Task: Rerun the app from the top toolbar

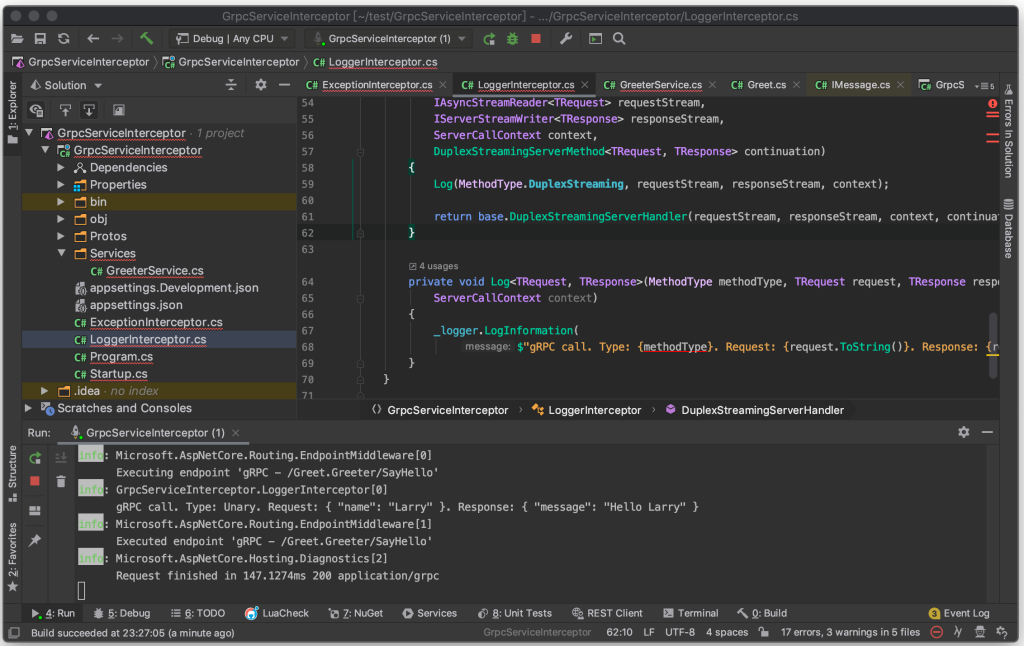Action: click(489, 39)
